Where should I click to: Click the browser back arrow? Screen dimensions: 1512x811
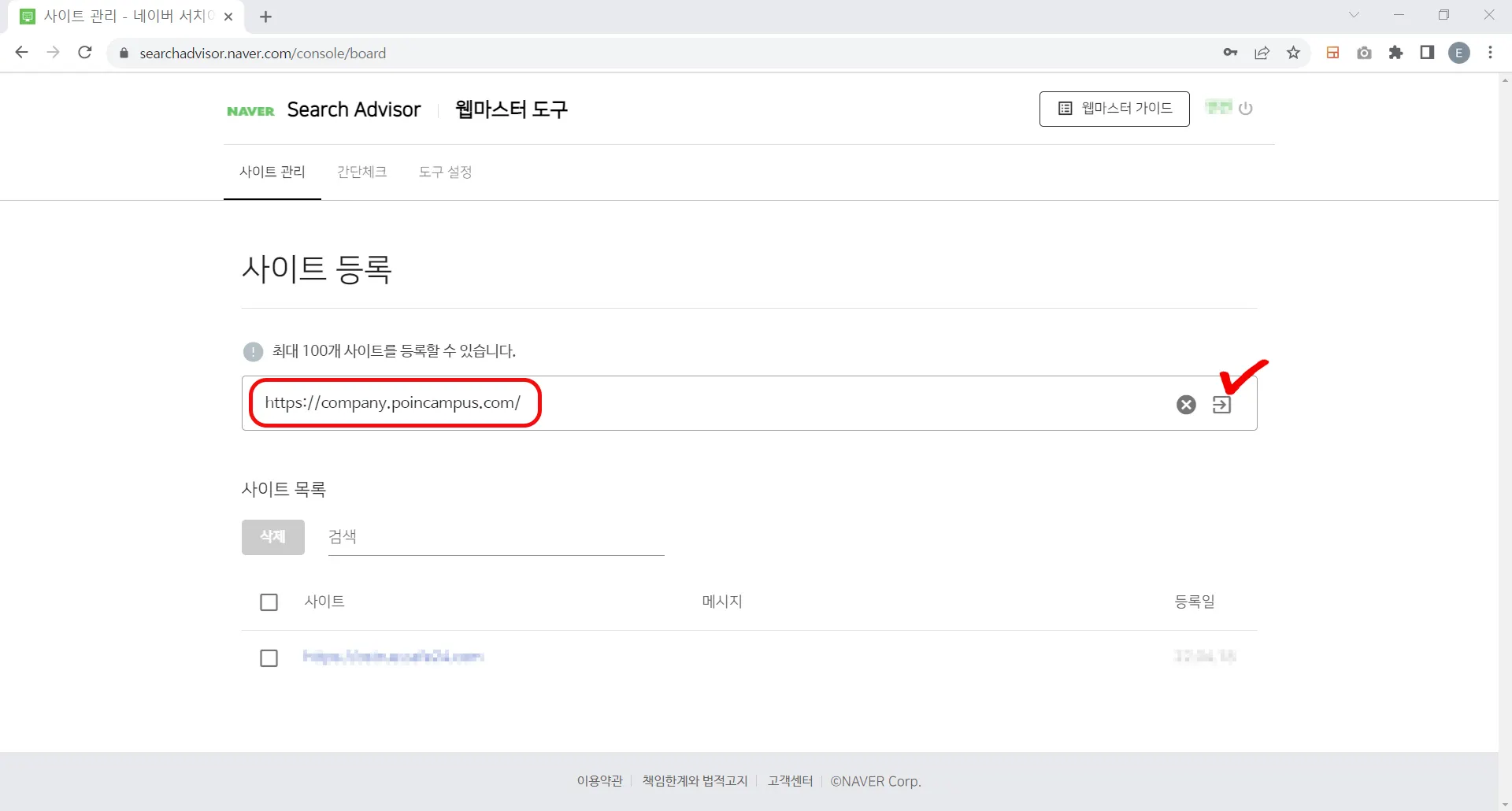(22, 53)
